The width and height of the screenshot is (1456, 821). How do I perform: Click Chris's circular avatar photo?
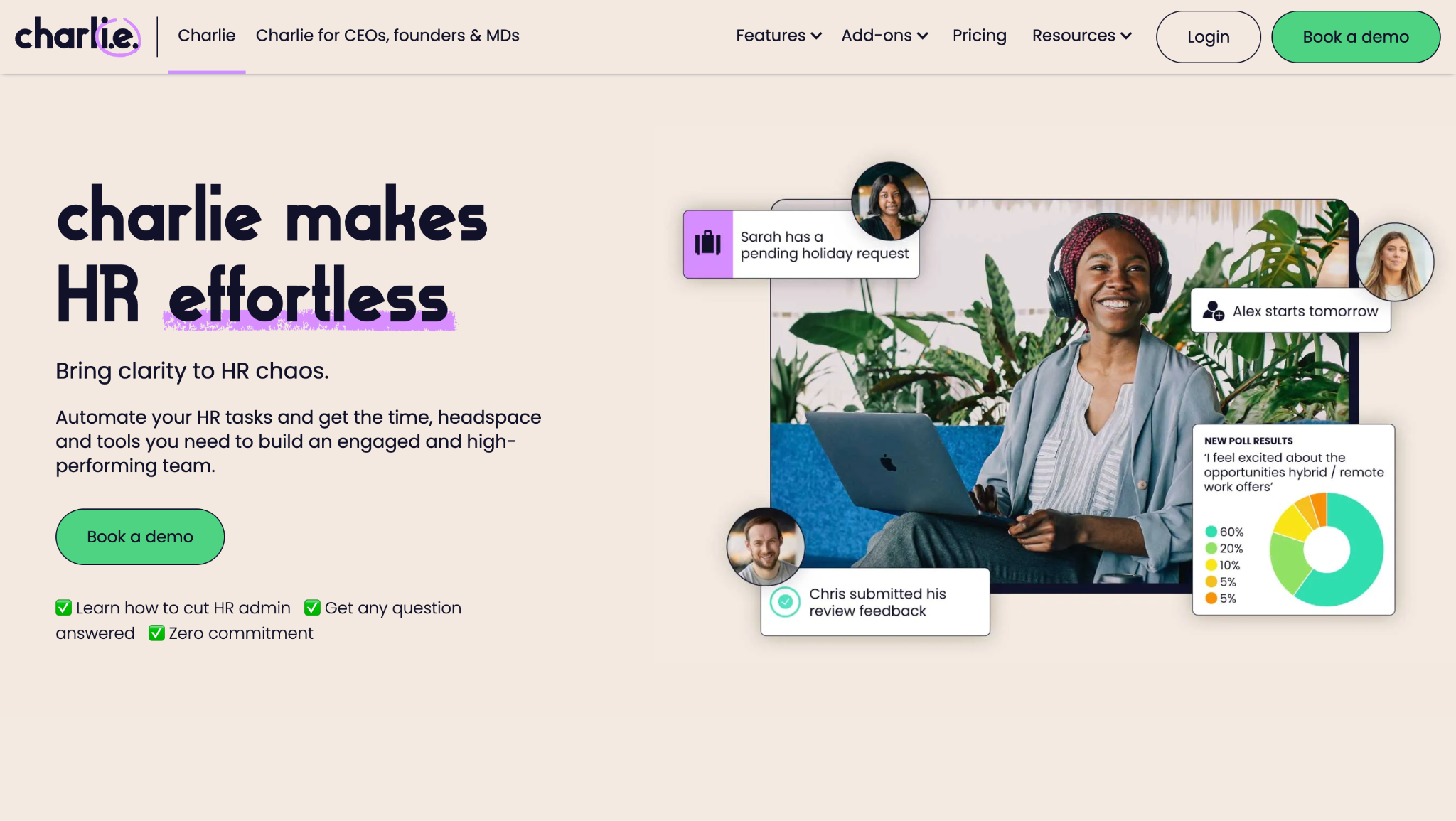point(766,547)
